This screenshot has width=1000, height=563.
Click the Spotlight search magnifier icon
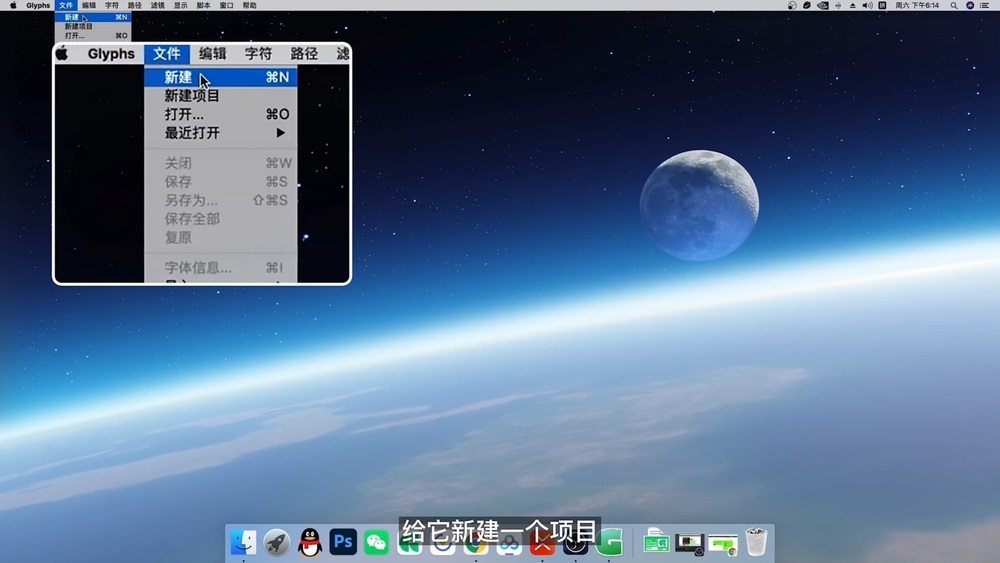955,5
